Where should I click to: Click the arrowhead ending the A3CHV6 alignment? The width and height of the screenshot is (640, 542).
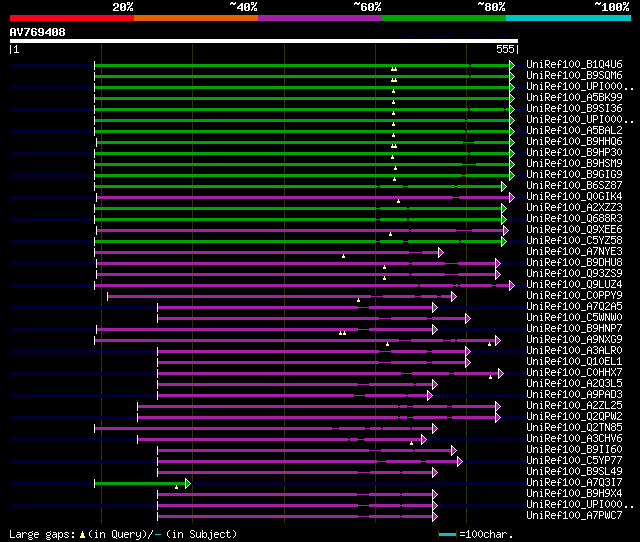tap(424, 440)
